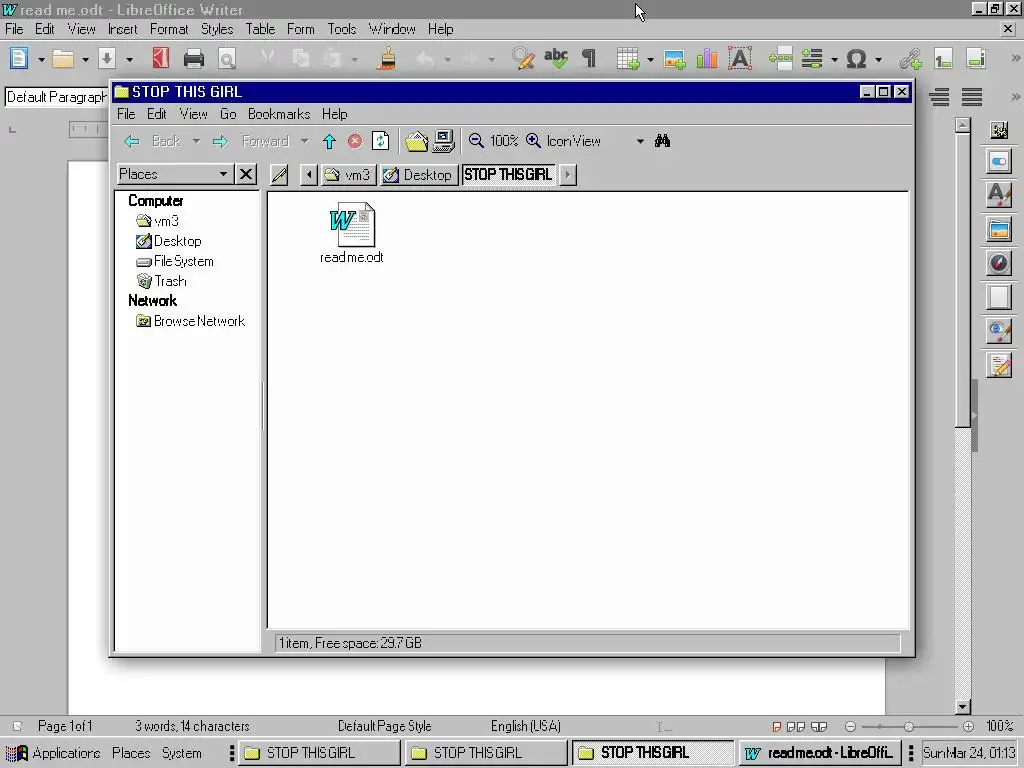Select Browse Network in sidebar
The image size is (1024, 768).
190,321
